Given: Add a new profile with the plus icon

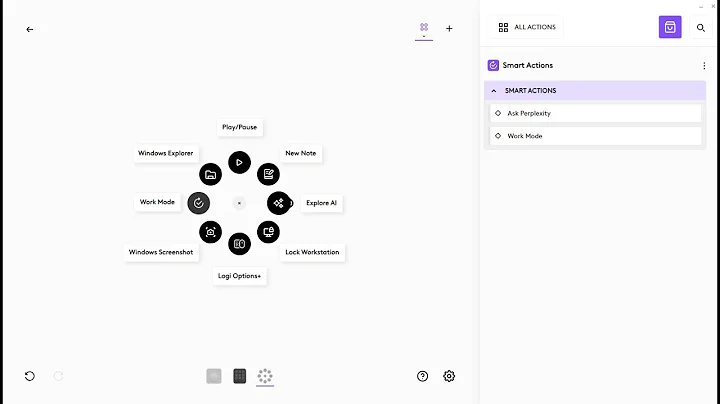Looking at the screenshot, I should tap(449, 28).
